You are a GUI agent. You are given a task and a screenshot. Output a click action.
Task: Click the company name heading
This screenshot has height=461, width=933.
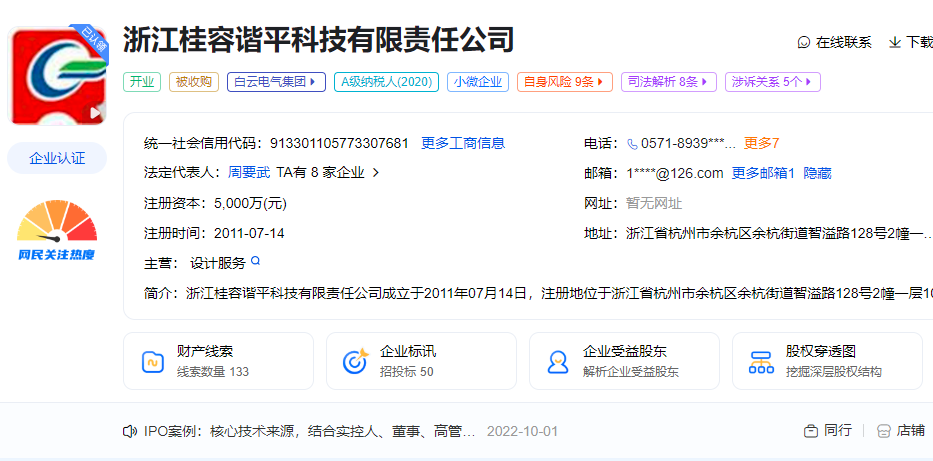coord(318,41)
